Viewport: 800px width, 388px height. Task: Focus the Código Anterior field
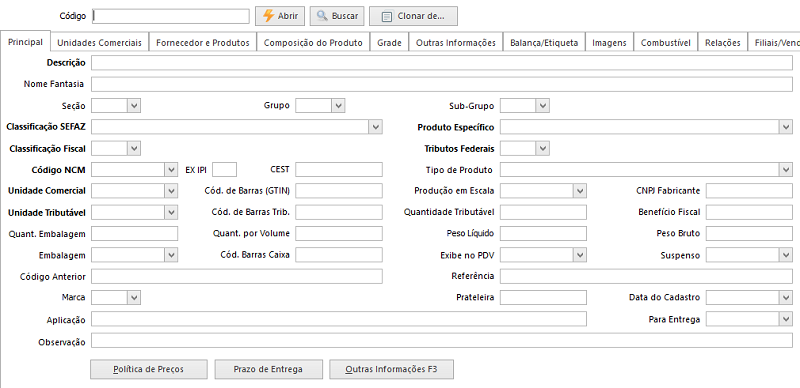click(237, 276)
